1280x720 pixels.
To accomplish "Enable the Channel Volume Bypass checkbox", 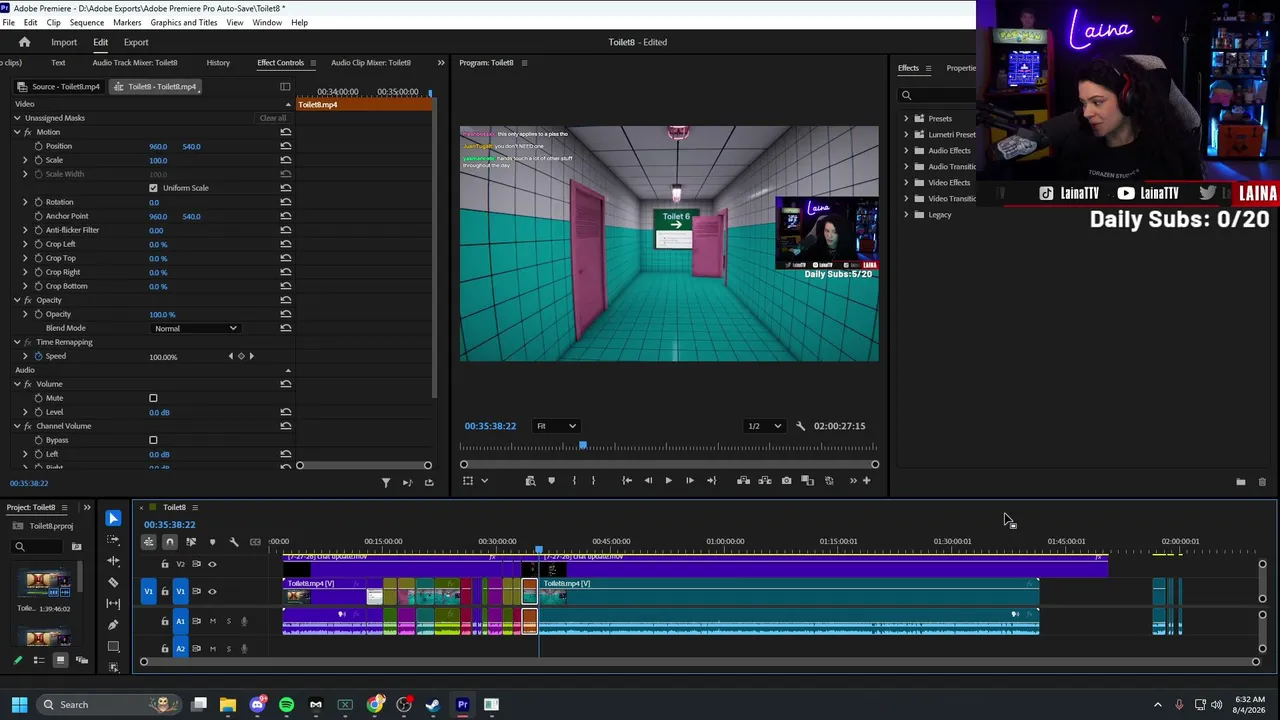I will point(153,440).
